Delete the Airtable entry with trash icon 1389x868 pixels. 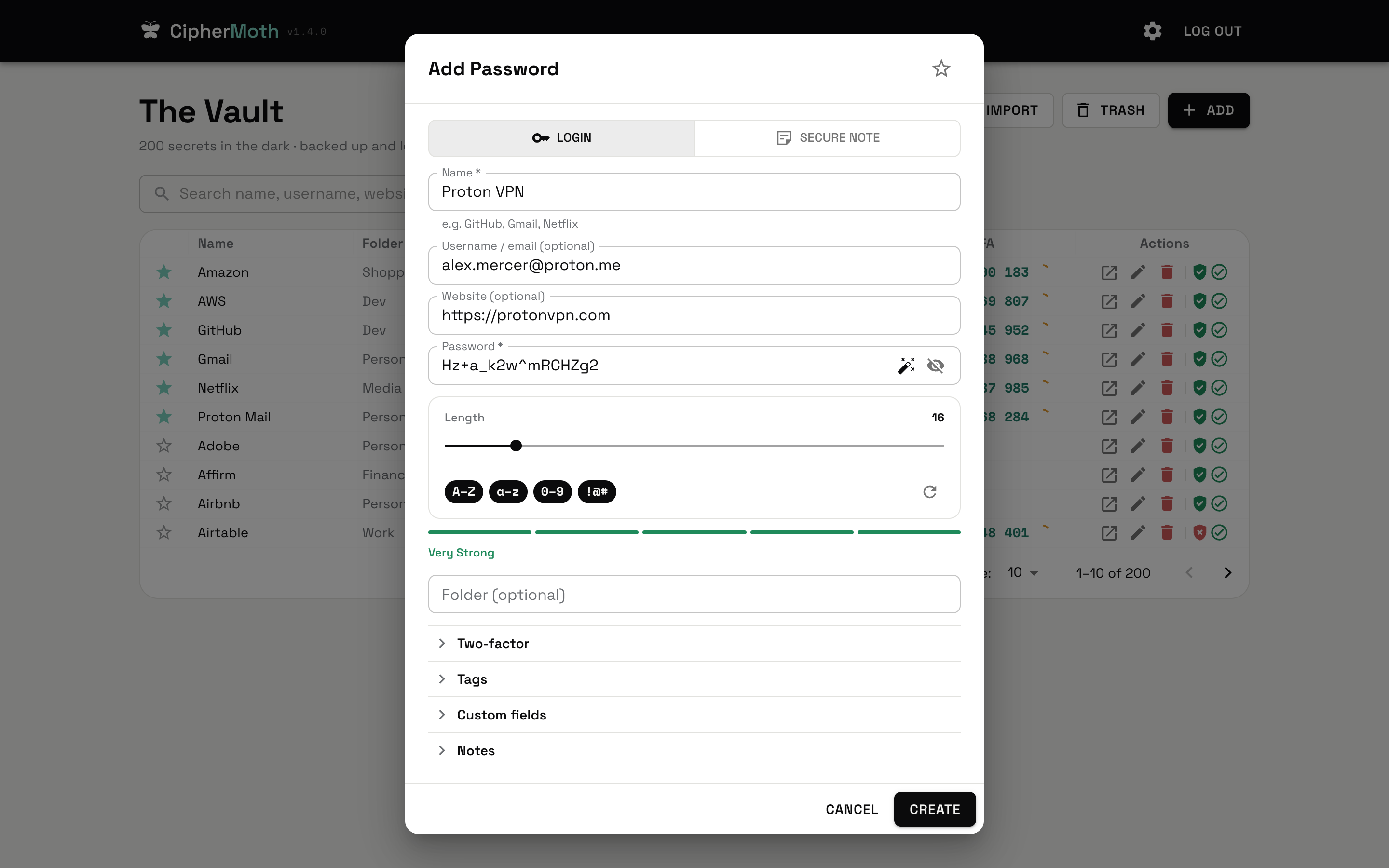coord(1167,533)
